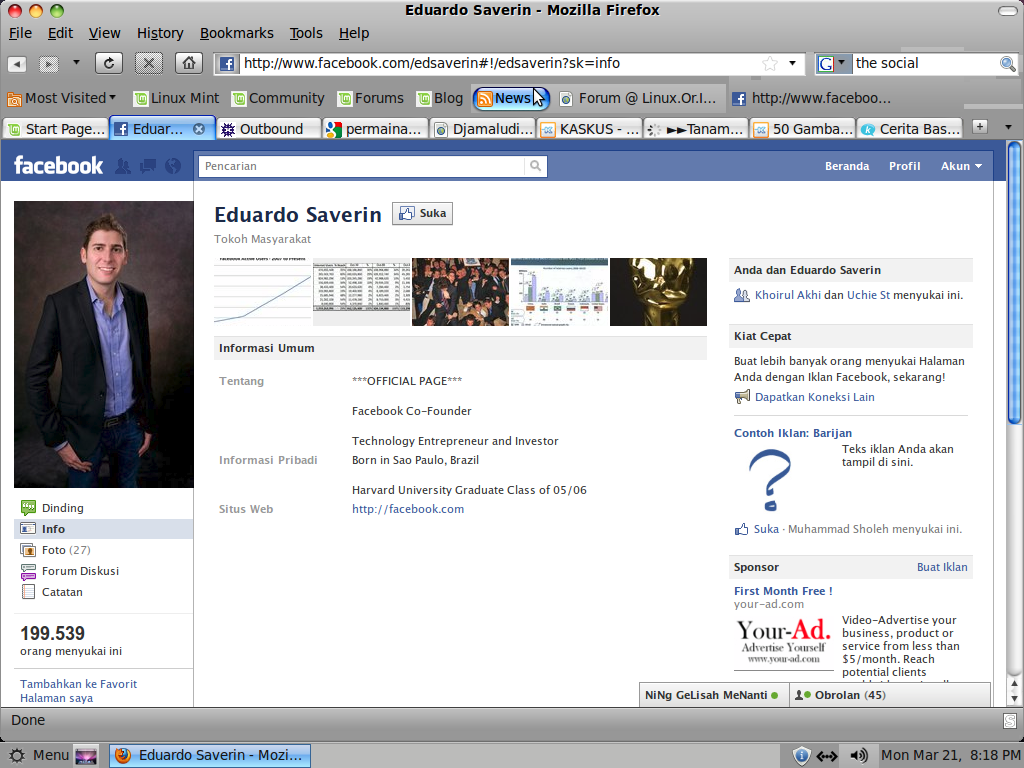1024x768 pixels.
Task: Open the News bookmark feed
Action: click(511, 98)
